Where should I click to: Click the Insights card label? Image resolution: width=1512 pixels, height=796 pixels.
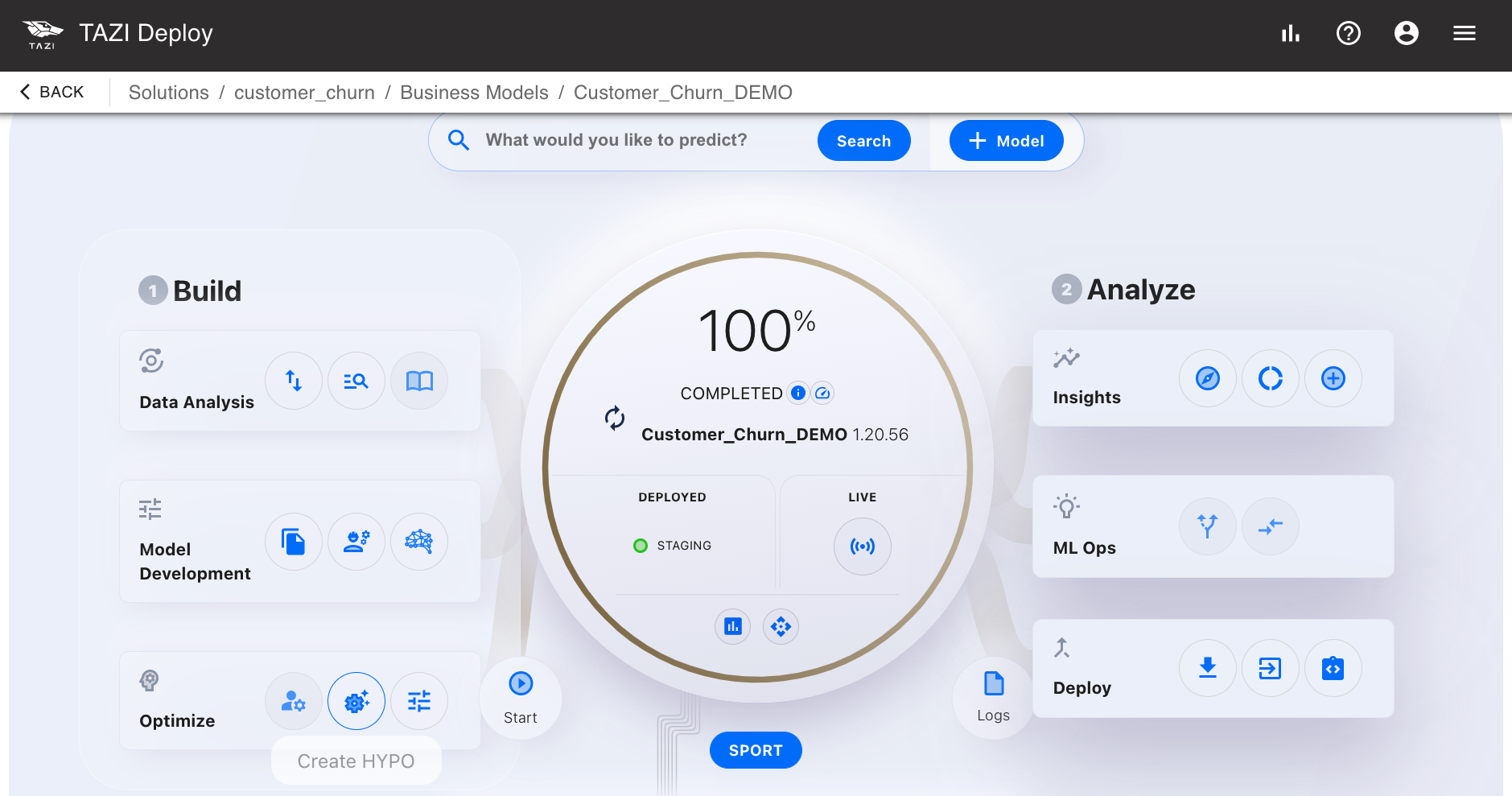click(1087, 398)
